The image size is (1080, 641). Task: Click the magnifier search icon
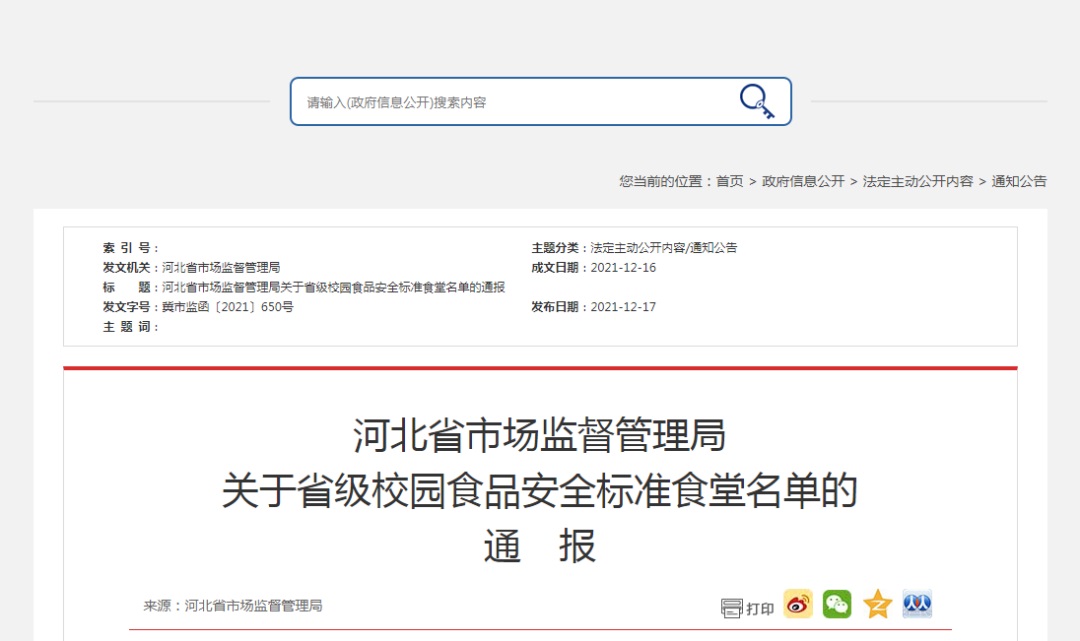pyautogui.click(x=757, y=101)
